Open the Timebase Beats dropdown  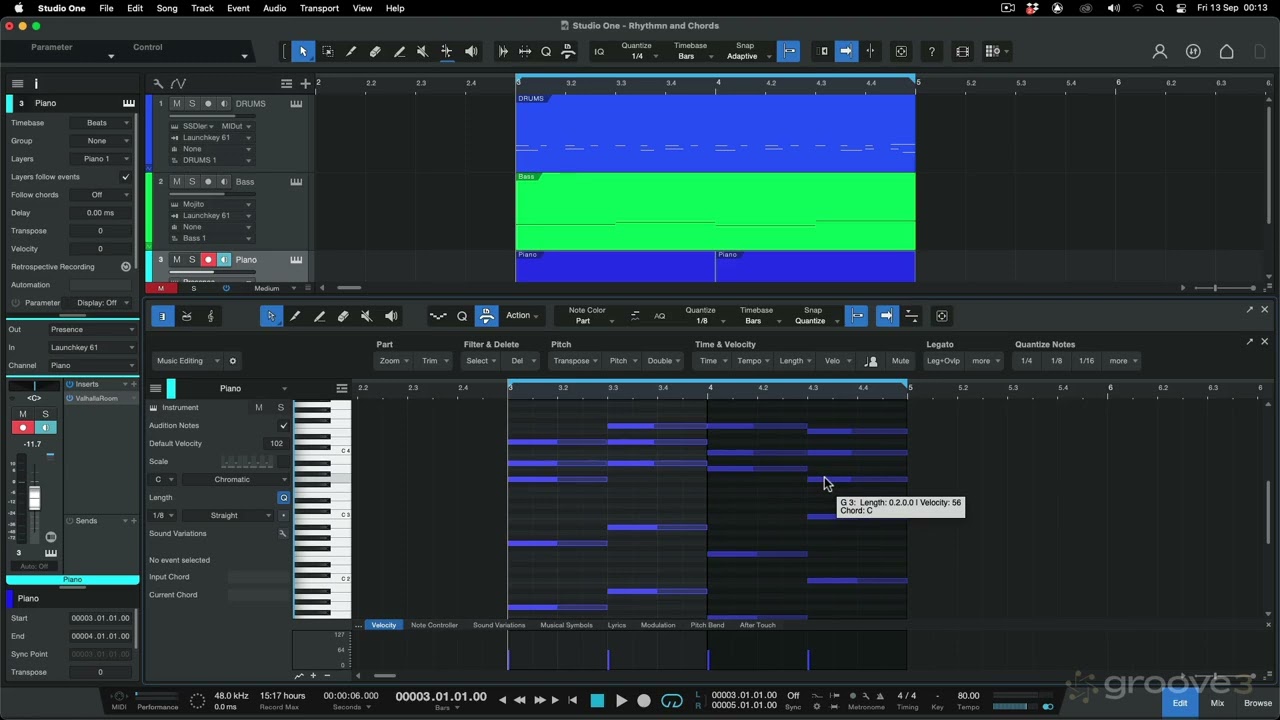[102, 123]
